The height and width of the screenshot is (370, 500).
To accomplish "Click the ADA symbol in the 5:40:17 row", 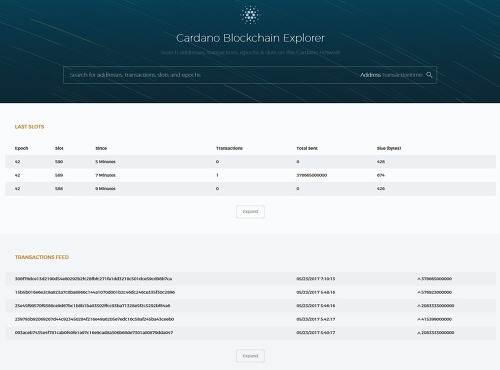I will (x=419, y=333).
